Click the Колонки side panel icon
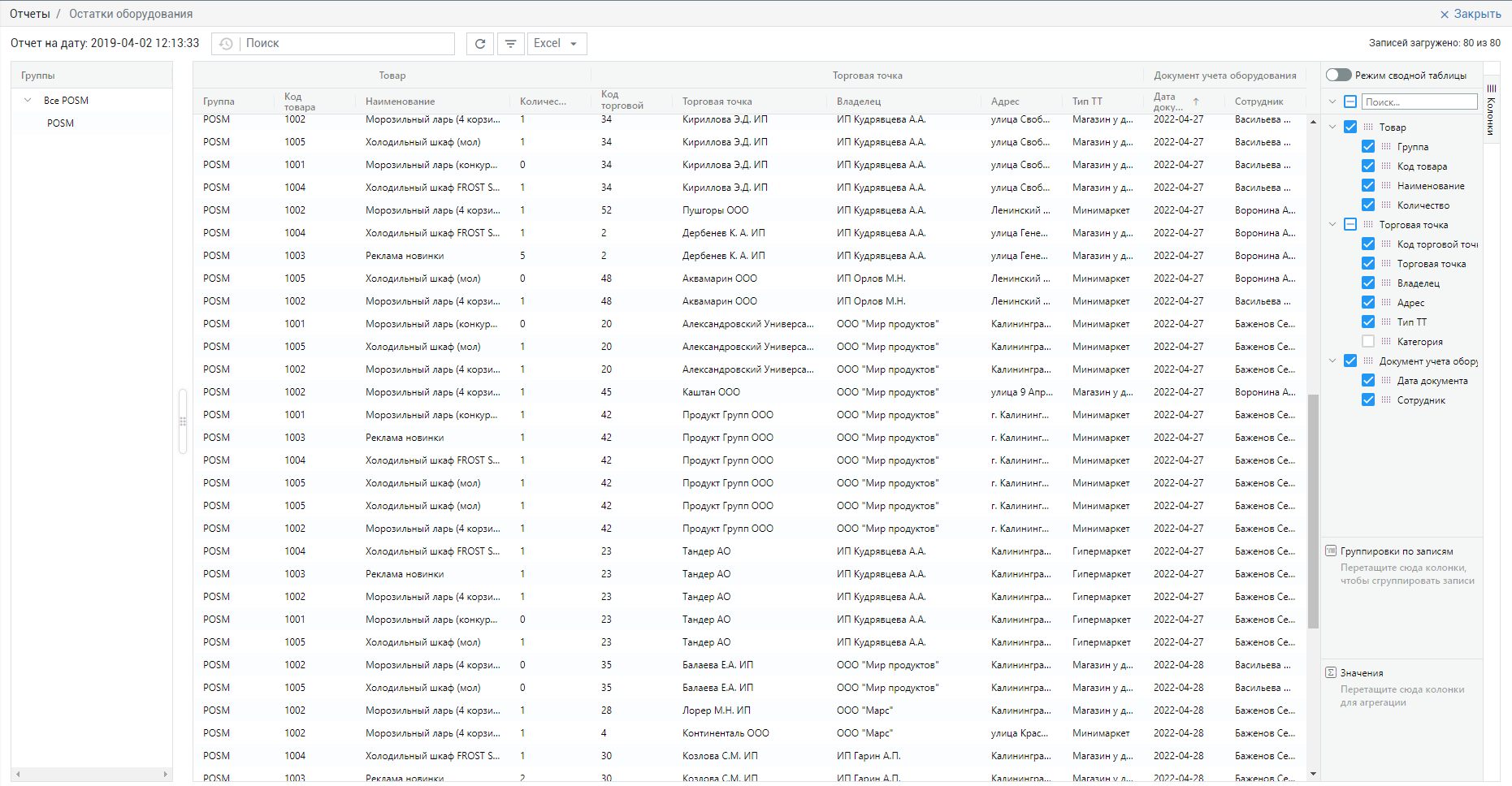 (1491, 110)
